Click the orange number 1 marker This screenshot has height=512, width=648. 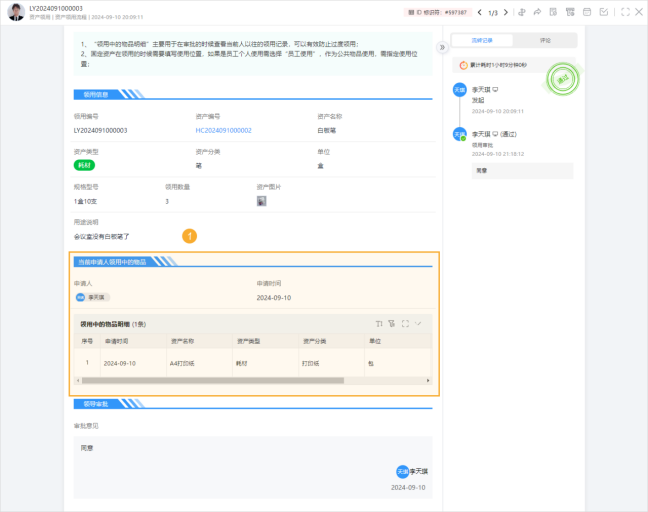point(189,236)
